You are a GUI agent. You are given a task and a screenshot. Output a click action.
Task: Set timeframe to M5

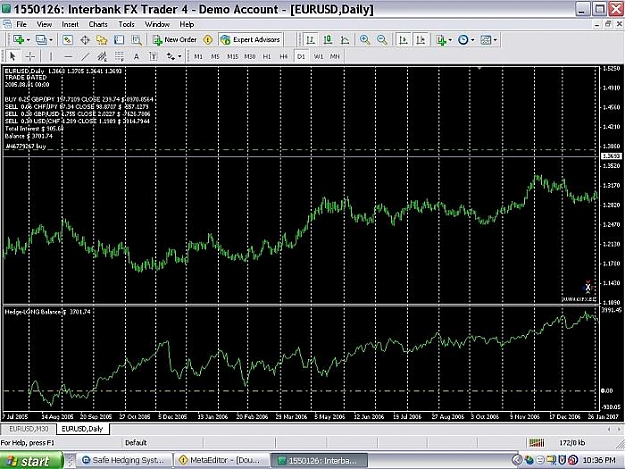click(215, 57)
